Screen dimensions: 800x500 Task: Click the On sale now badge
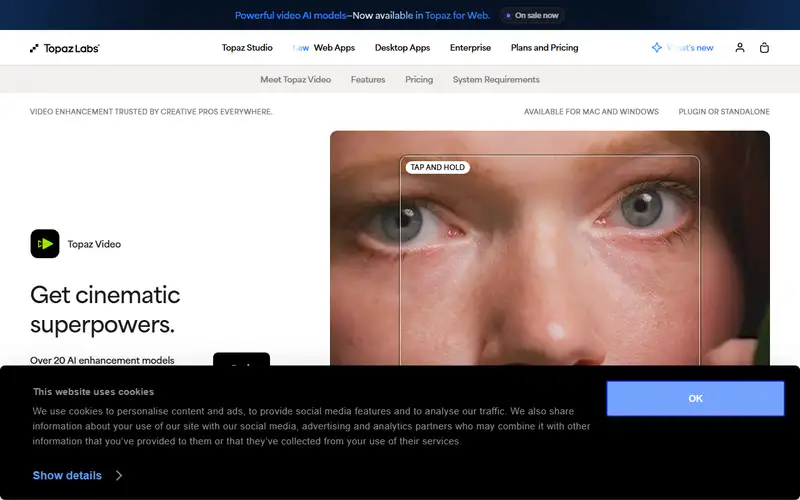click(532, 15)
